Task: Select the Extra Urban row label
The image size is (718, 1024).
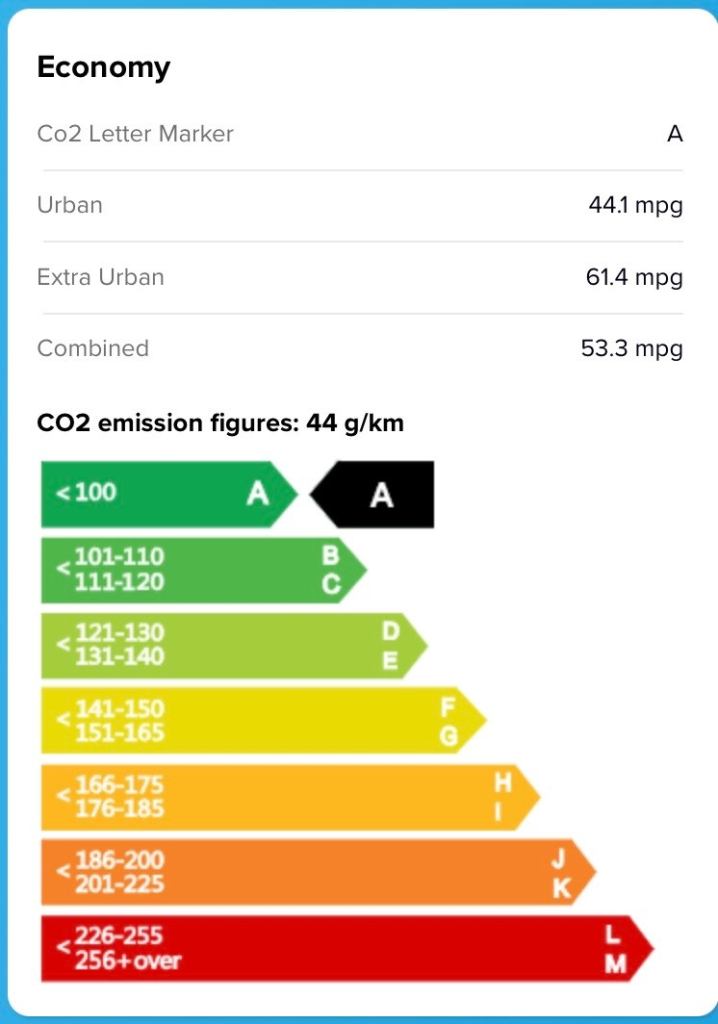Action: tap(101, 277)
